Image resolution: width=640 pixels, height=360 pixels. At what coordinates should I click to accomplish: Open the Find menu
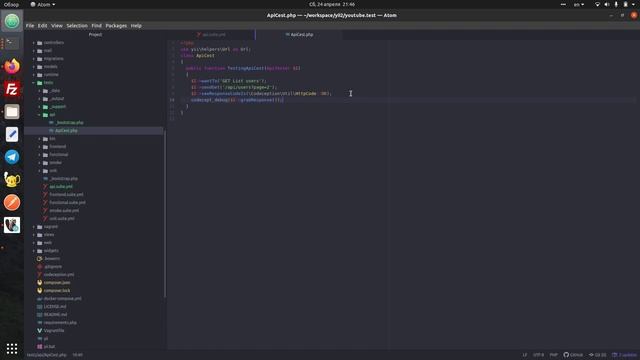pos(96,25)
